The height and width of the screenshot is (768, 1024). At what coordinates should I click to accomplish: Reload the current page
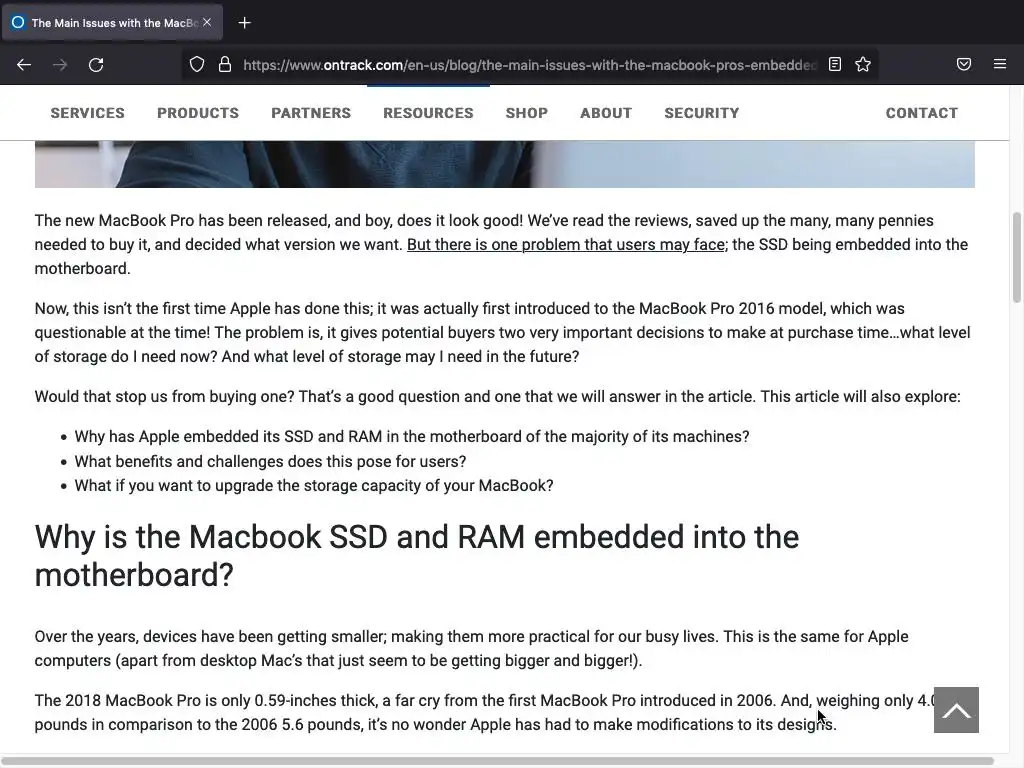(96, 65)
